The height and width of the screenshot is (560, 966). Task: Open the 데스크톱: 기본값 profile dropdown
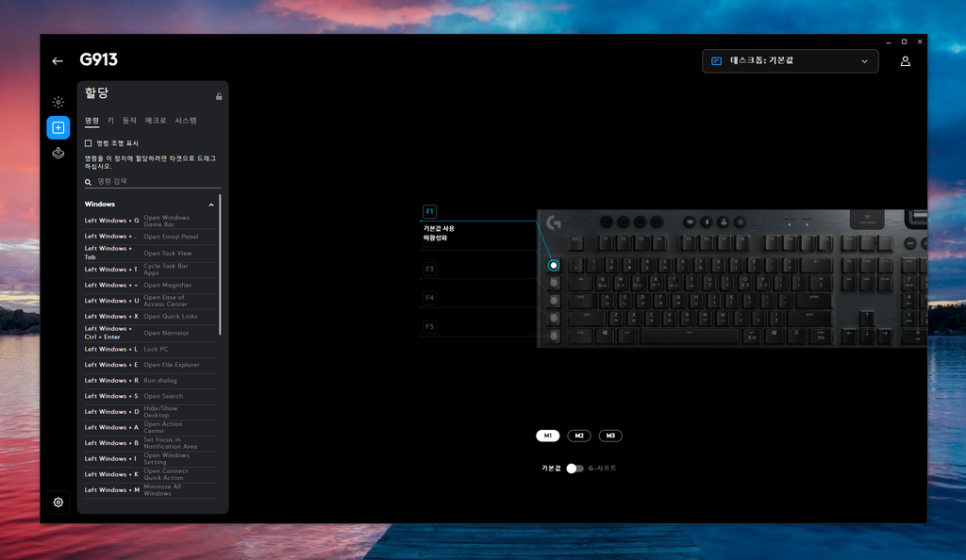[790, 61]
